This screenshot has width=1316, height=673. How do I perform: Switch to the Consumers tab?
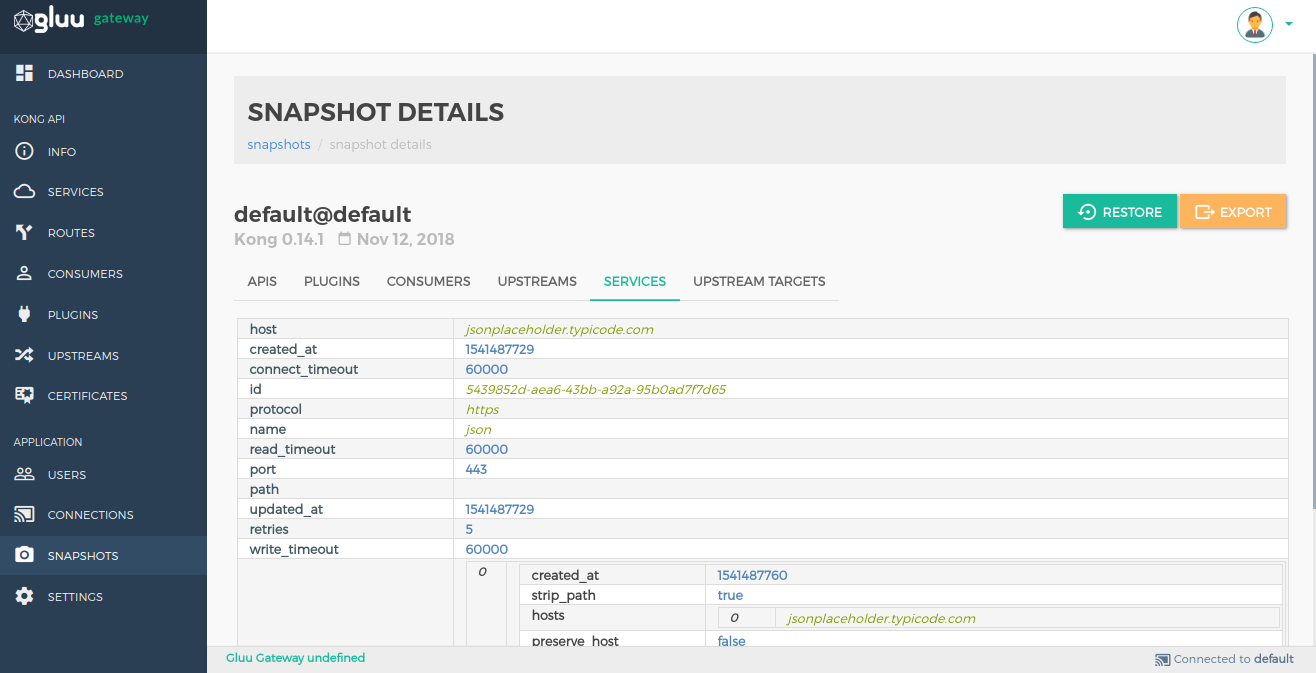point(428,281)
